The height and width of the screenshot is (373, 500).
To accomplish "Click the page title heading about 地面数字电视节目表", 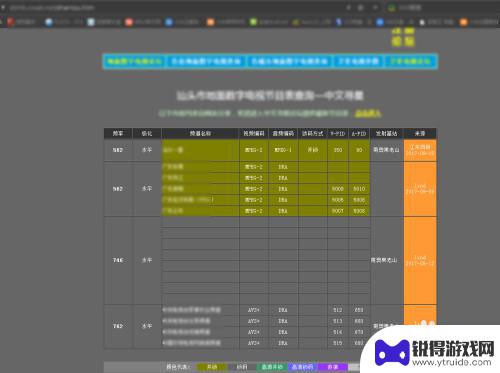I will (270, 96).
